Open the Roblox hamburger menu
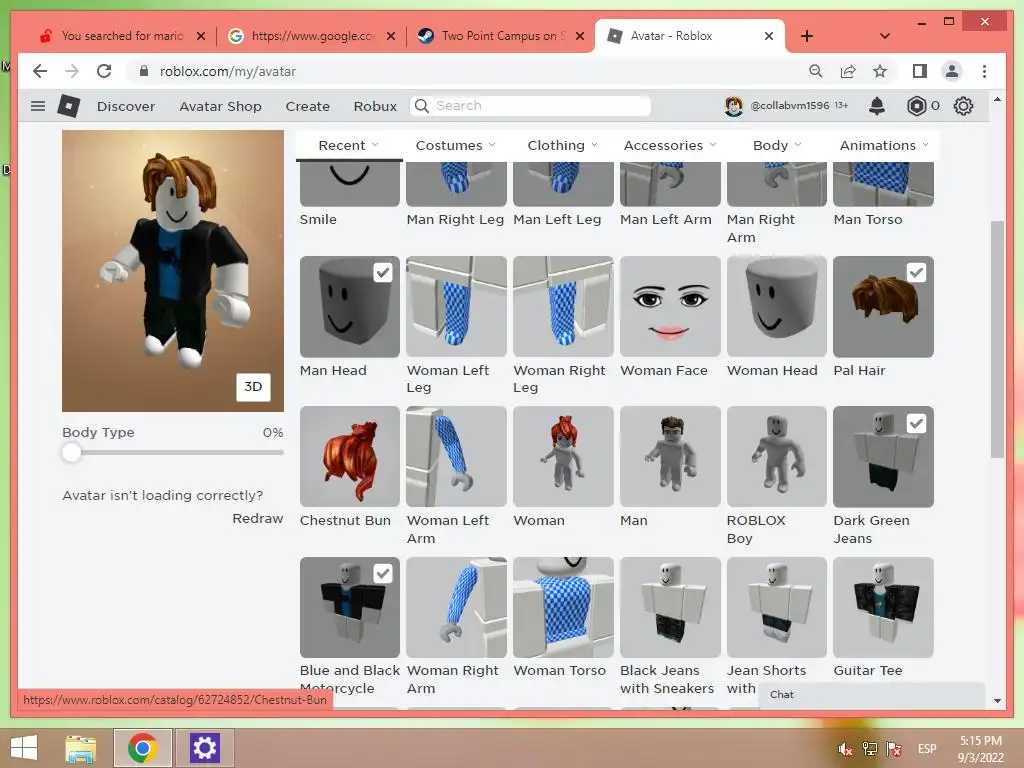The width and height of the screenshot is (1024, 768). [38, 106]
